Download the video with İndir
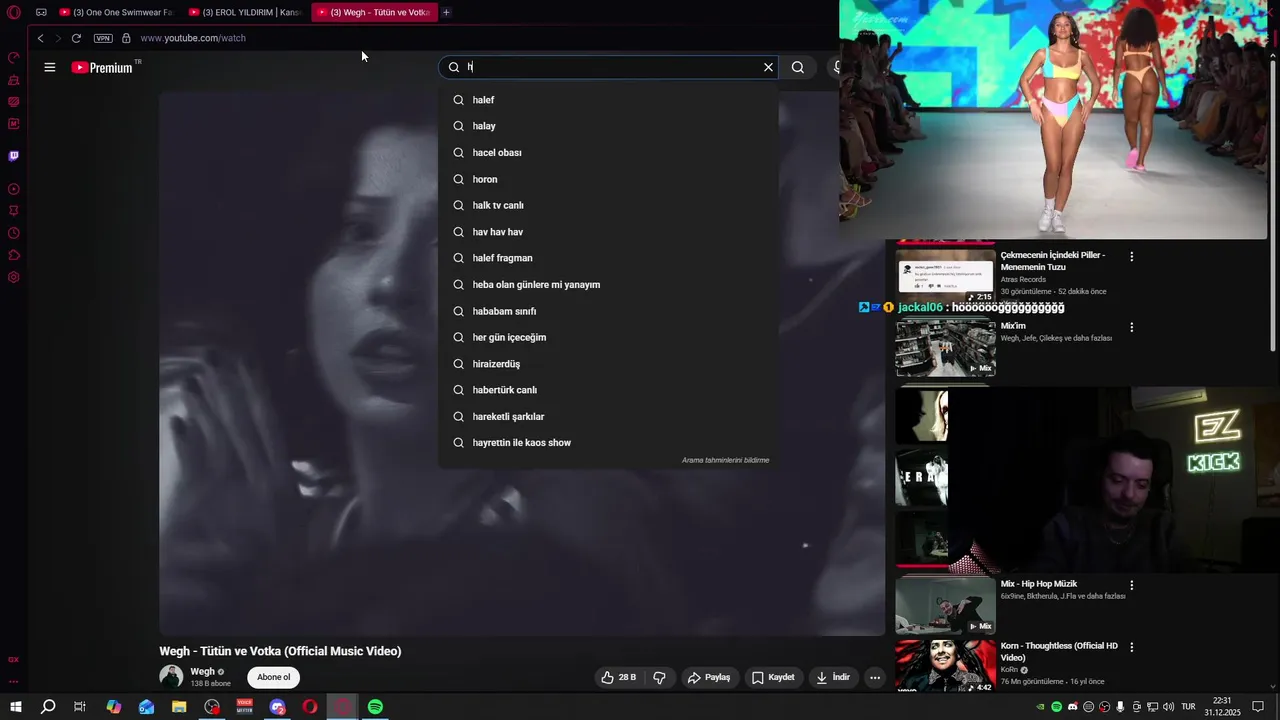The width and height of the screenshot is (1280, 720). pos(833,677)
